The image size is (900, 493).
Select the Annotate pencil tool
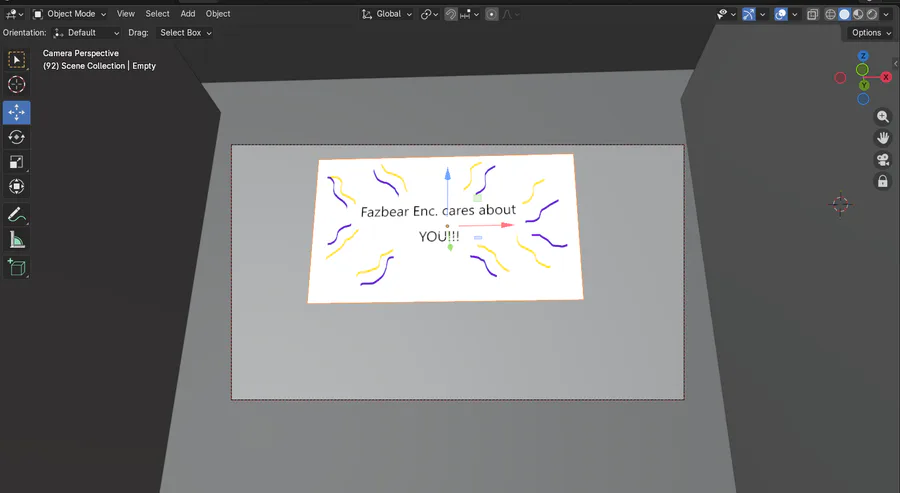(x=16, y=215)
